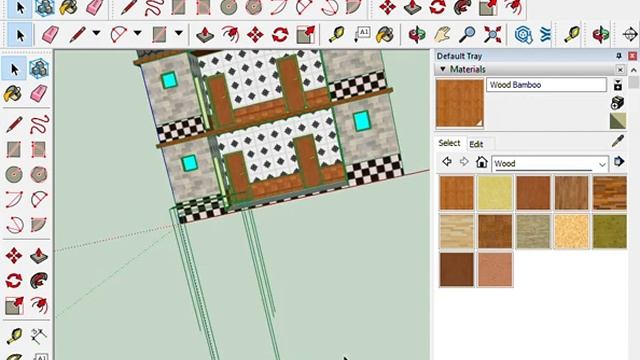
Task: Open the materials Details arrow menu
Action: [x=619, y=162]
